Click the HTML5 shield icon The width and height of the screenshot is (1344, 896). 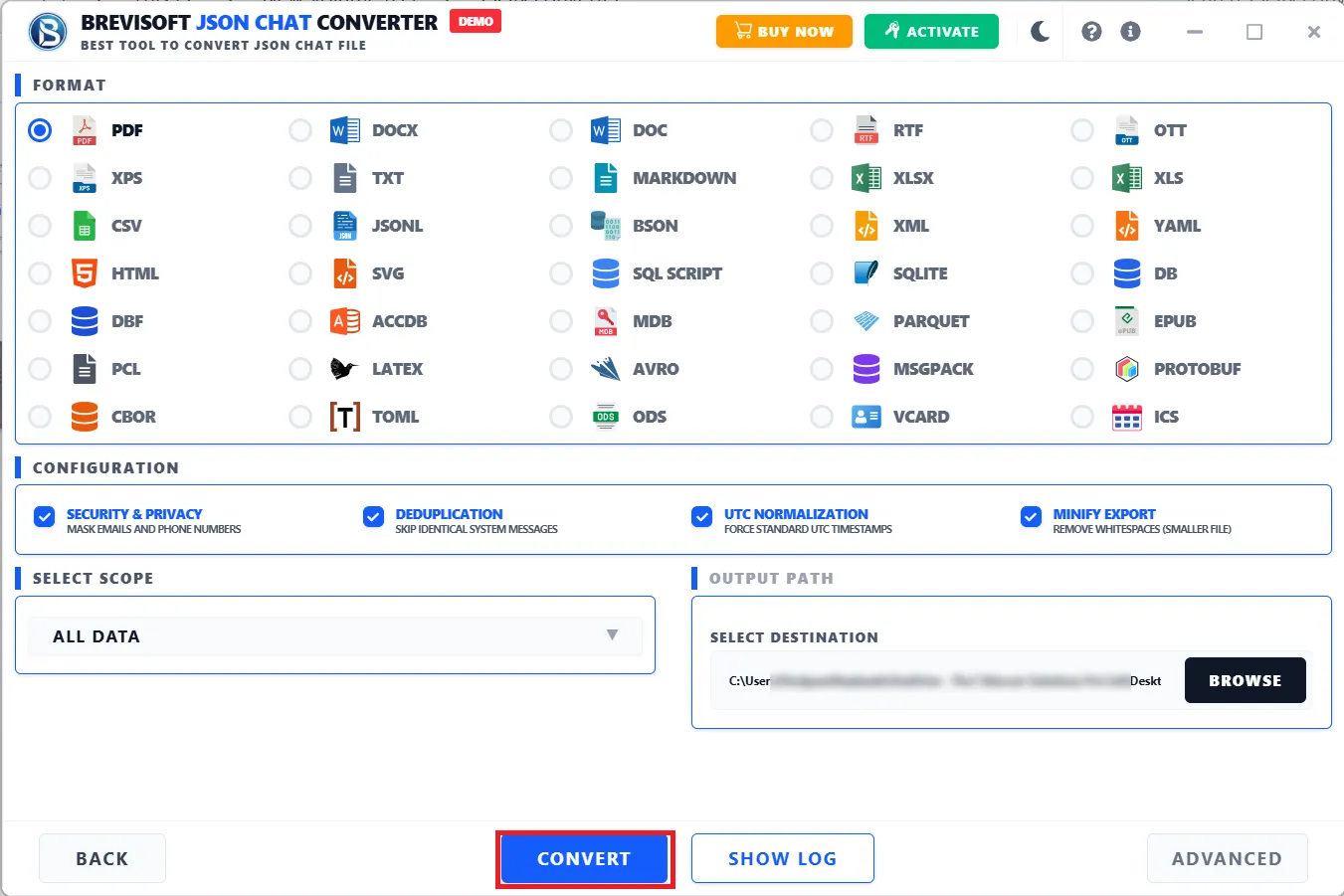click(x=85, y=273)
